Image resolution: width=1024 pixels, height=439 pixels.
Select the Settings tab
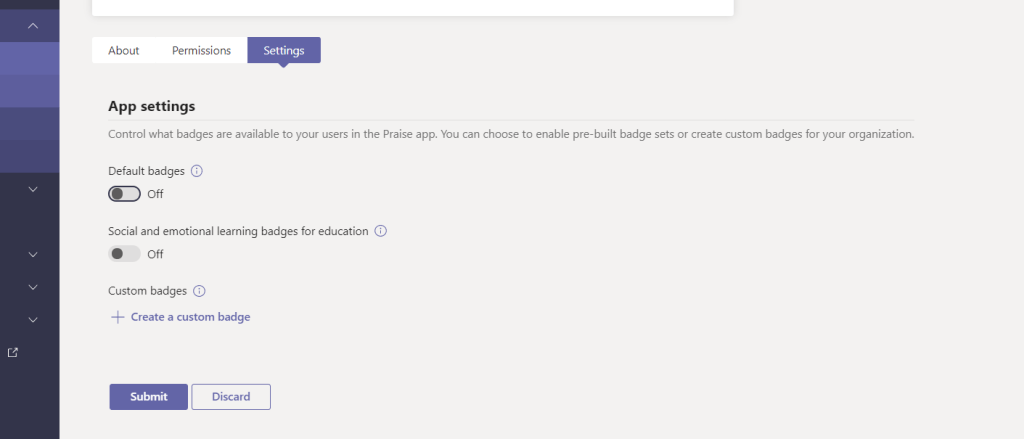[x=284, y=50]
